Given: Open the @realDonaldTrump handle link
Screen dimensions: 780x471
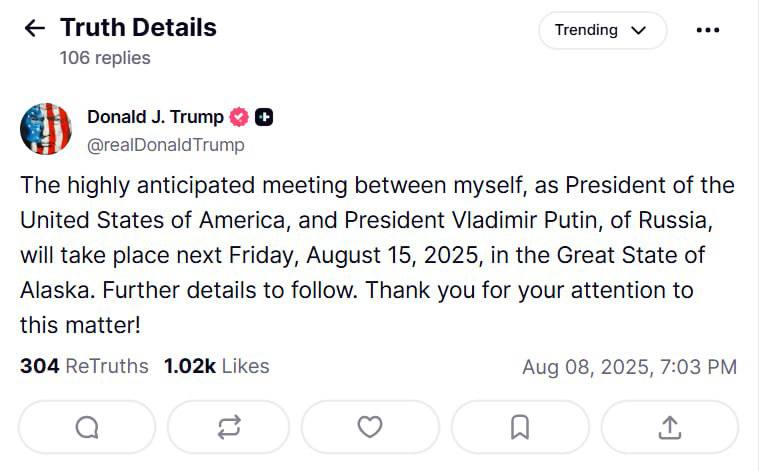Looking at the screenshot, I should click(x=166, y=145).
